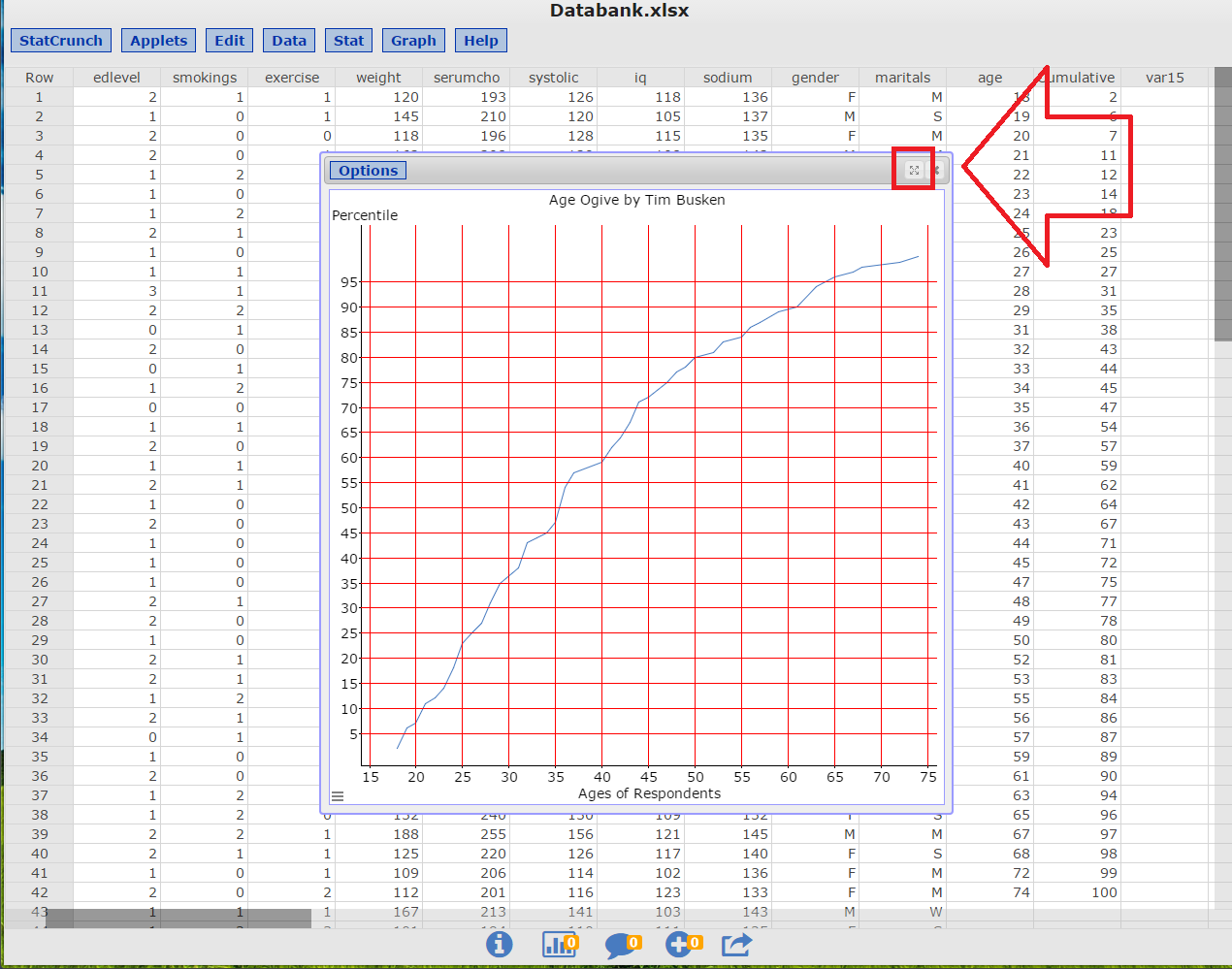
Task: Open the Graph menu
Action: [x=414, y=41]
